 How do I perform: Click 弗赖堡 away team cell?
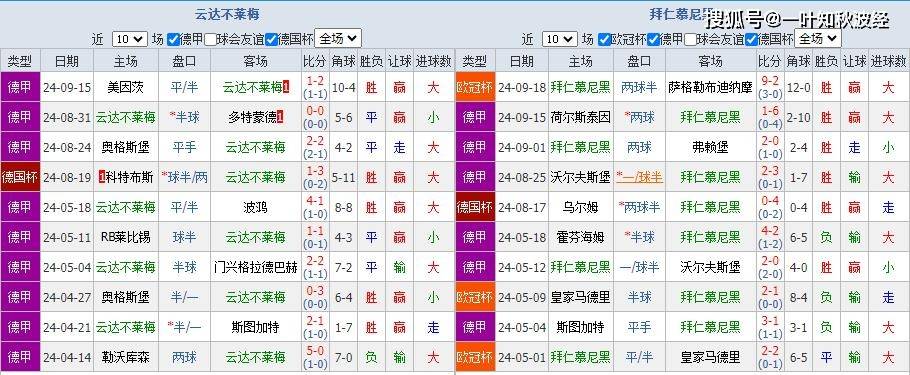tap(710, 147)
